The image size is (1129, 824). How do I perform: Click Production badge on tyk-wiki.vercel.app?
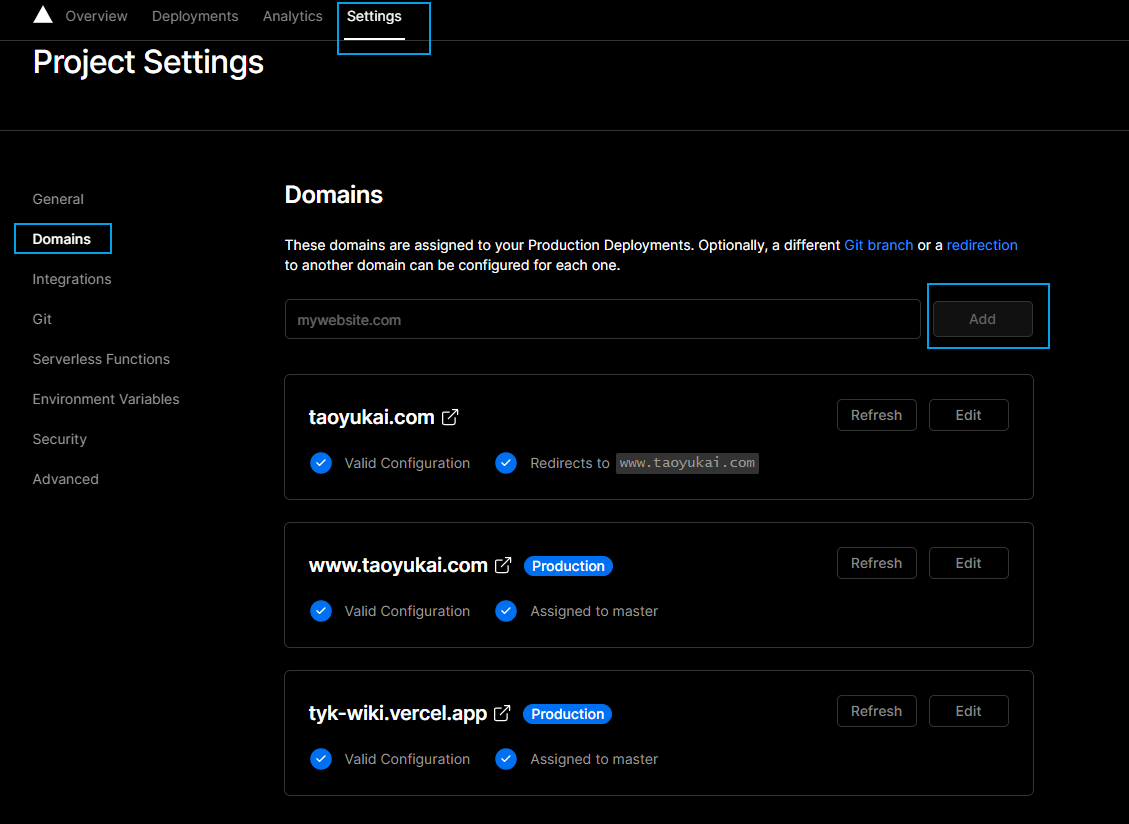567,714
